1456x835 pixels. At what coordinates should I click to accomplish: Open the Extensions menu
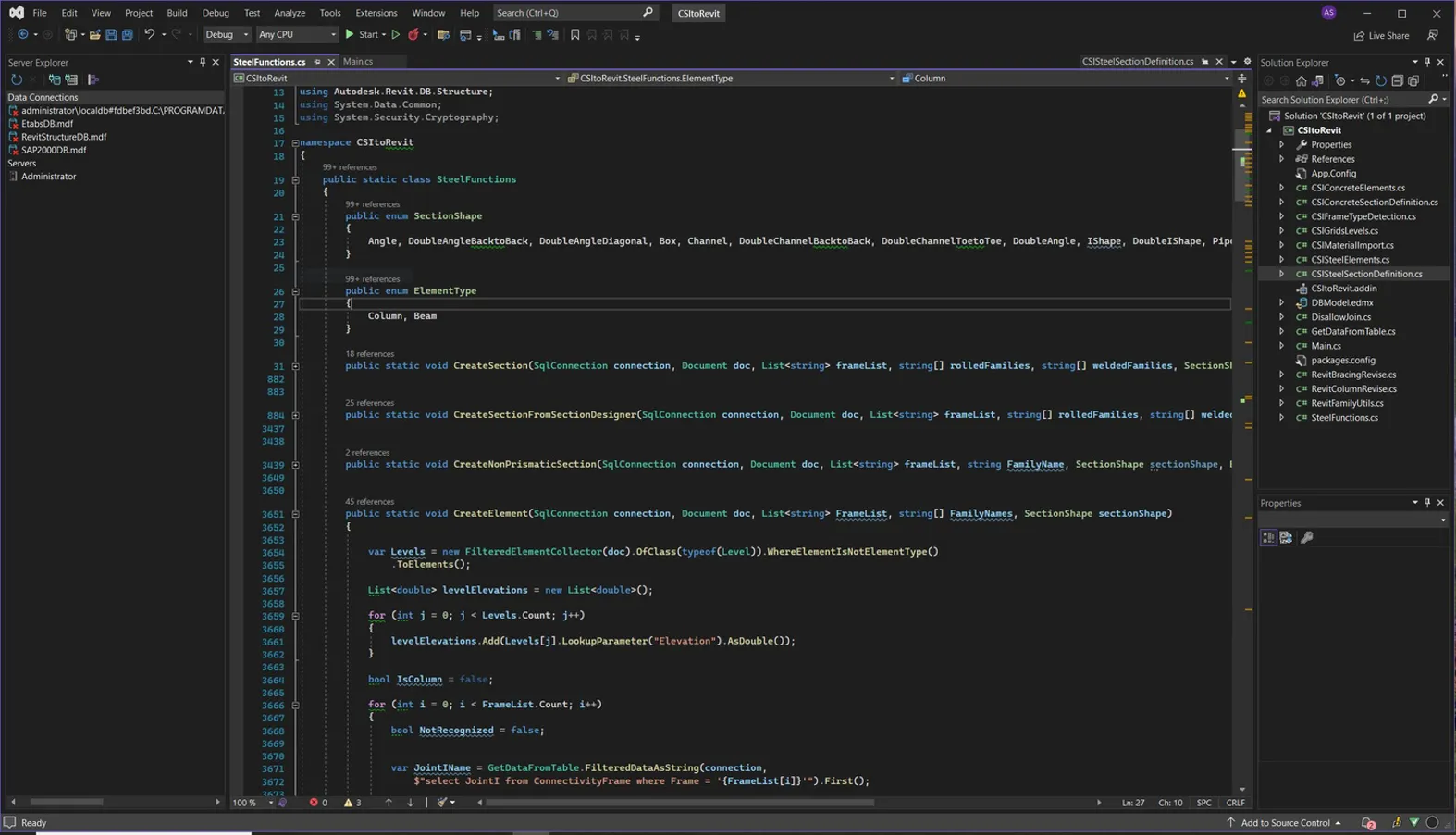(x=376, y=13)
